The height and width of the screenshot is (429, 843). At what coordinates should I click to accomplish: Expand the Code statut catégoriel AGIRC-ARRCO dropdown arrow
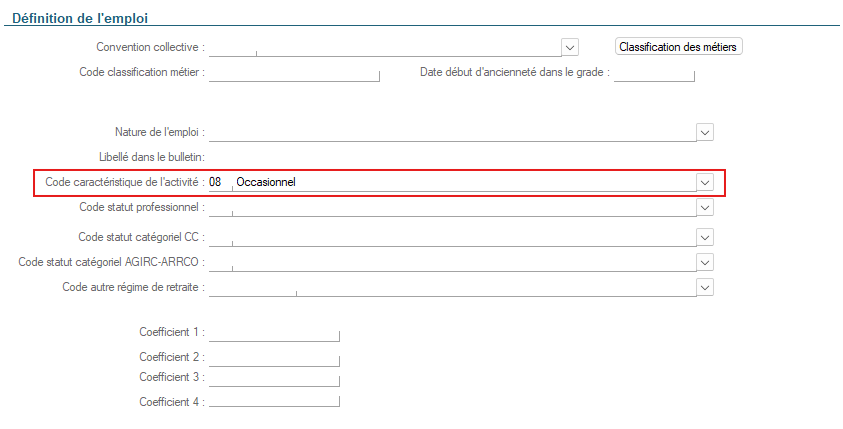click(x=704, y=262)
